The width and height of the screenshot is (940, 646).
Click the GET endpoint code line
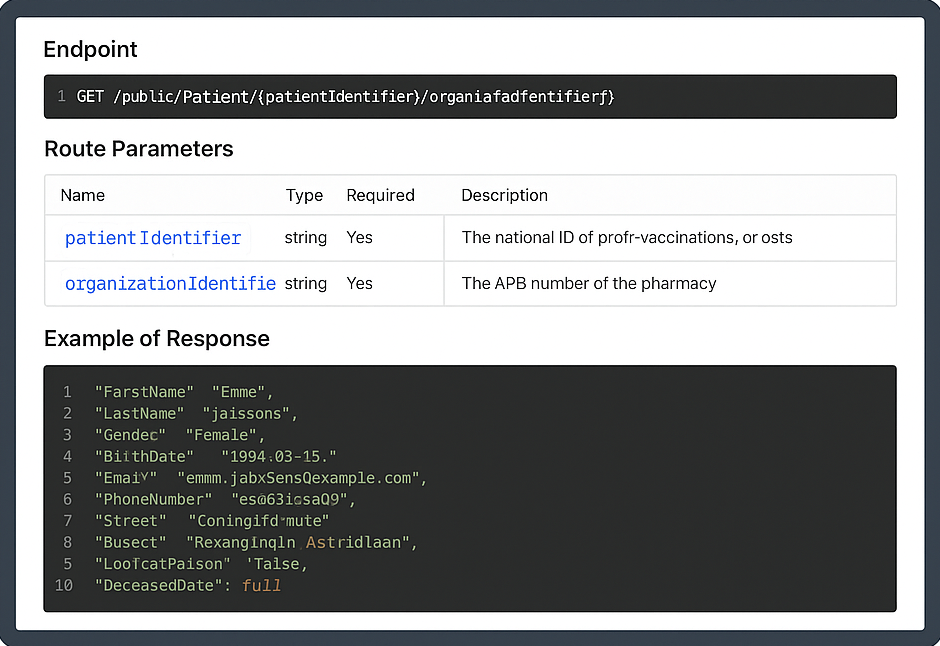[x=345, y=96]
